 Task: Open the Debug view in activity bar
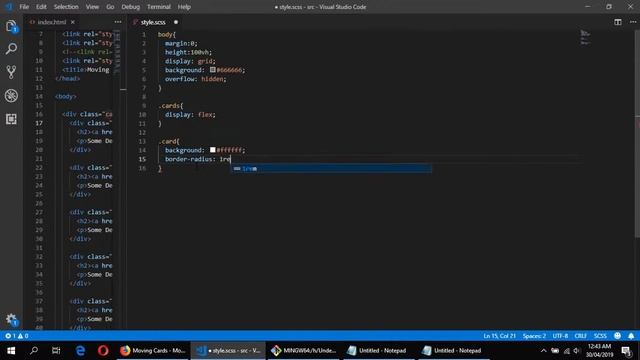11,96
